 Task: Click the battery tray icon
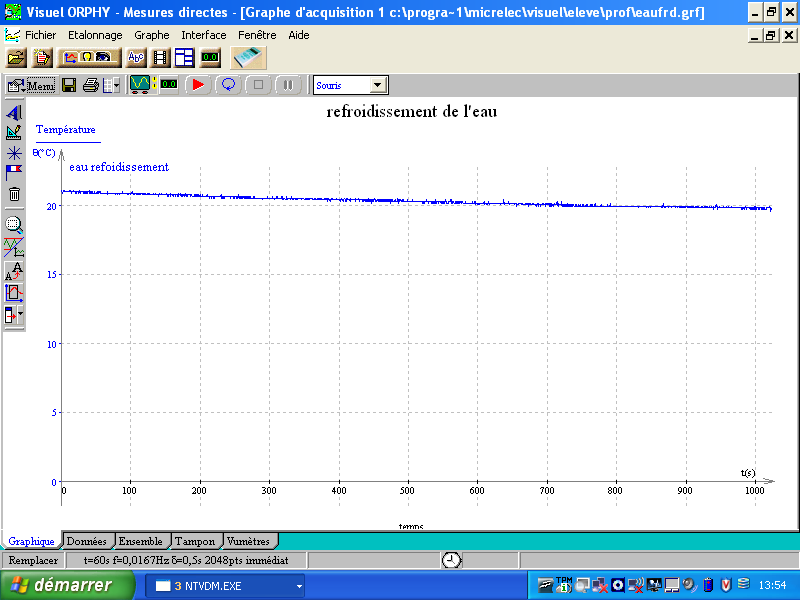[x=708, y=585]
